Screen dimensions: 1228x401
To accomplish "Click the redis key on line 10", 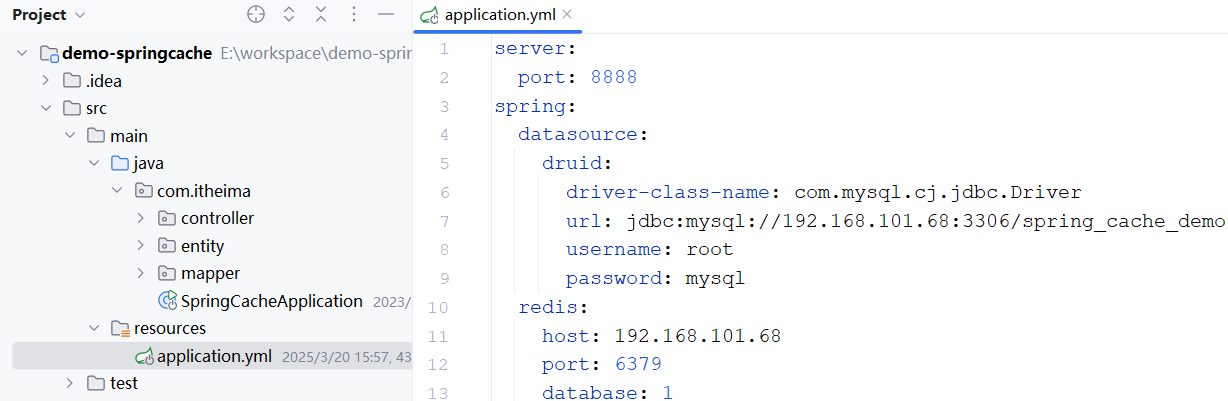I will [x=548, y=307].
